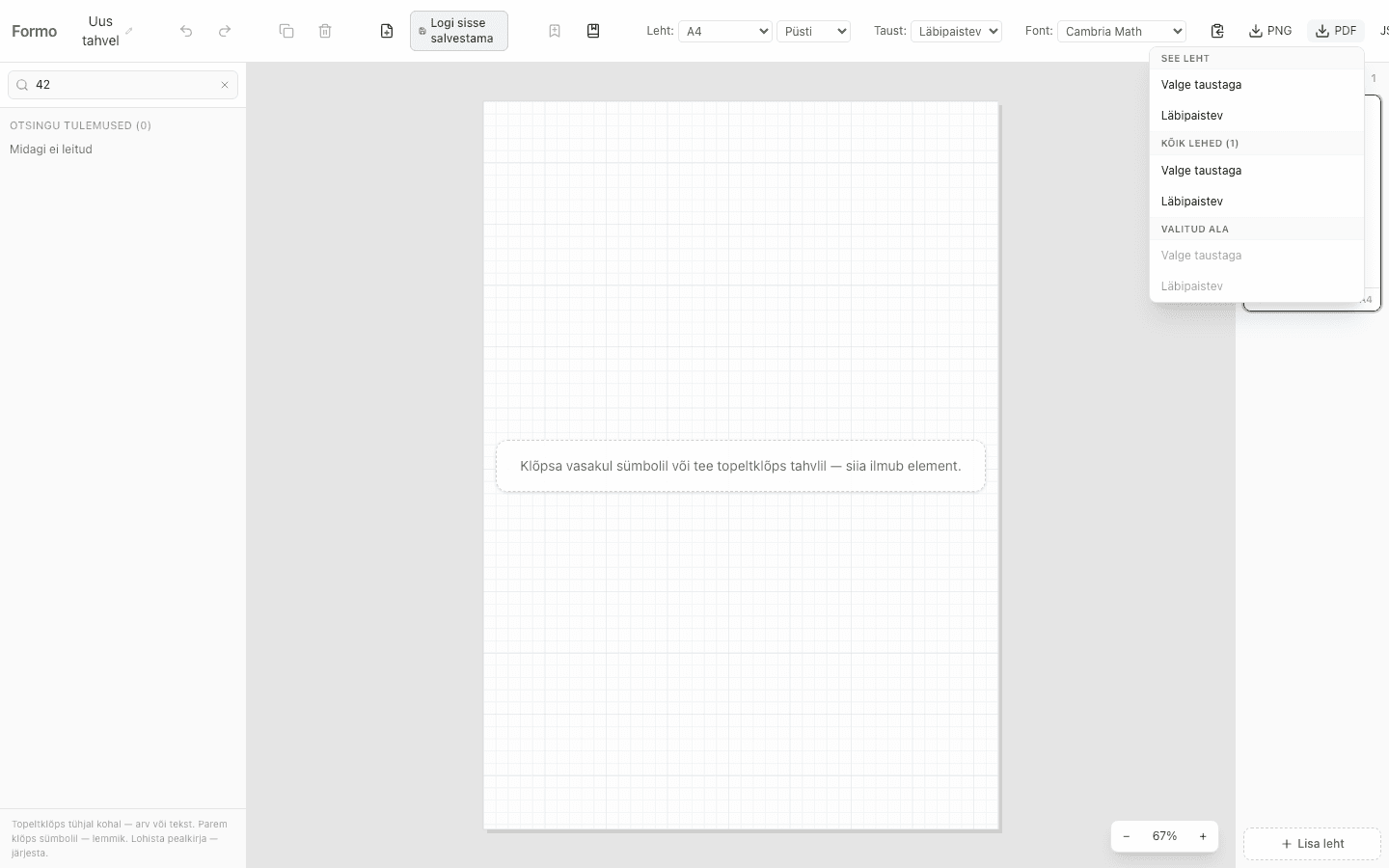Choose Valge taustaga under KÕIK LEHED
This screenshot has height=868, width=1389.
tap(1257, 171)
